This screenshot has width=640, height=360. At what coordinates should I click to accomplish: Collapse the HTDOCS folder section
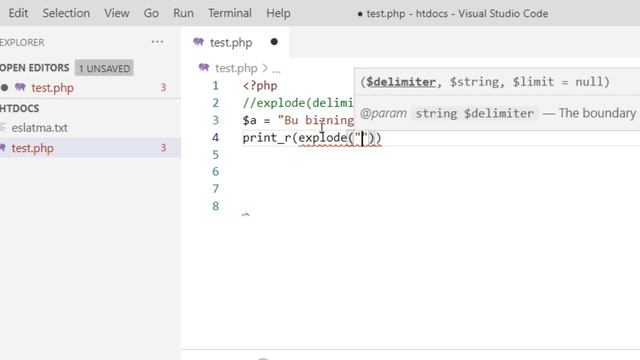point(20,109)
